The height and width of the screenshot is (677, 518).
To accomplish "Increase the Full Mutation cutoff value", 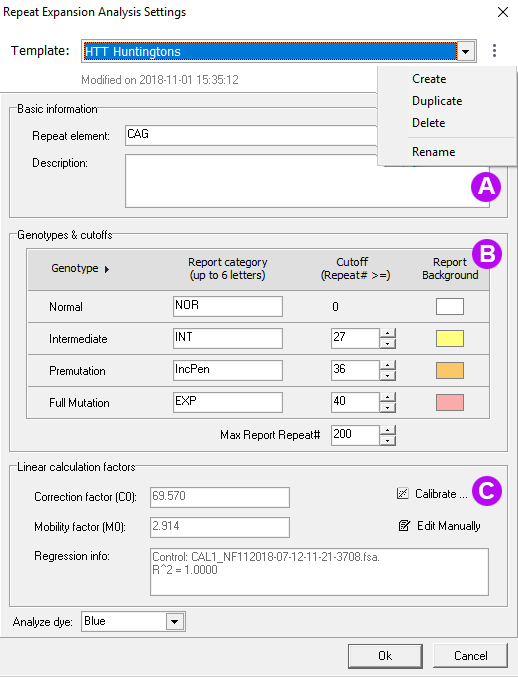I will (x=388, y=397).
